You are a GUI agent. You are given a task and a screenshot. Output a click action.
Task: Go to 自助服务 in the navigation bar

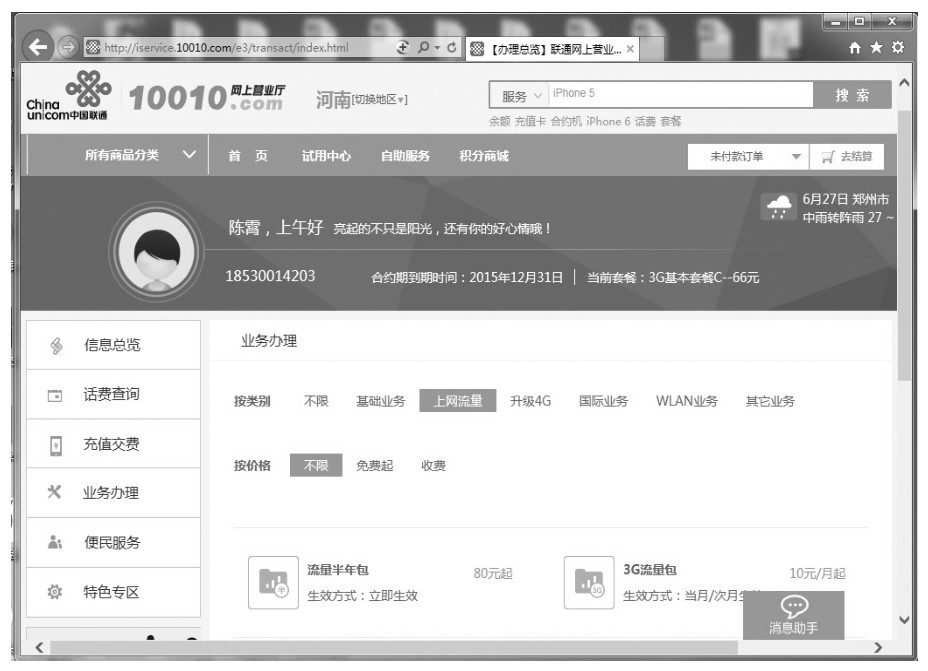405,155
